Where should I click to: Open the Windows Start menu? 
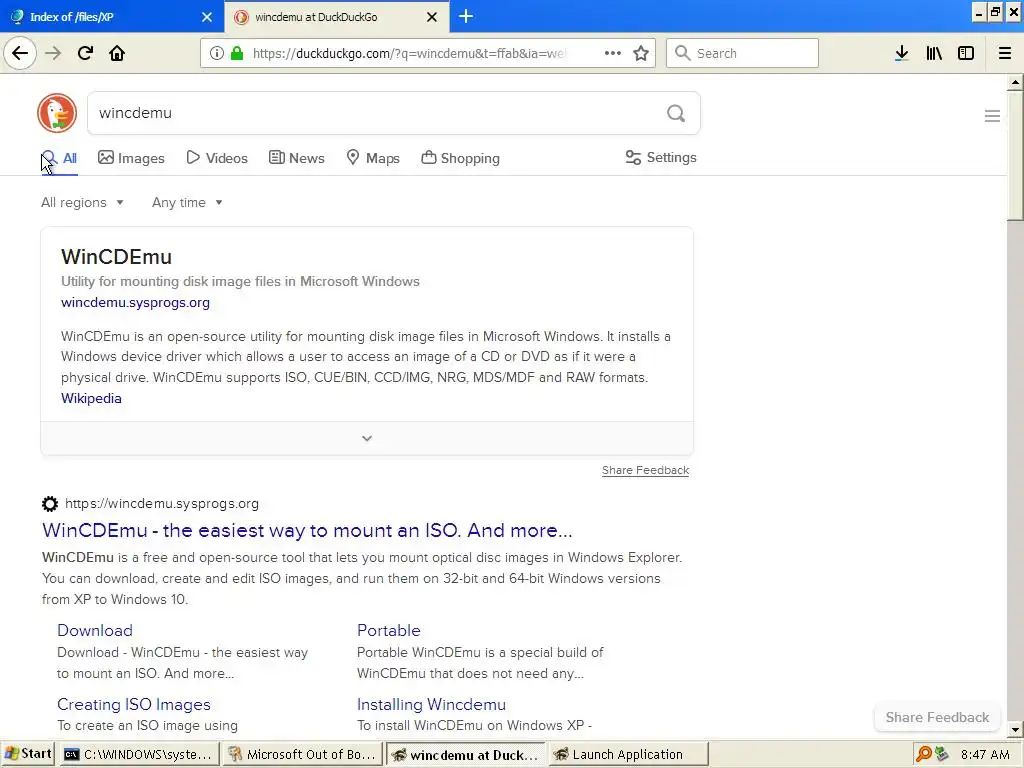[27, 754]
